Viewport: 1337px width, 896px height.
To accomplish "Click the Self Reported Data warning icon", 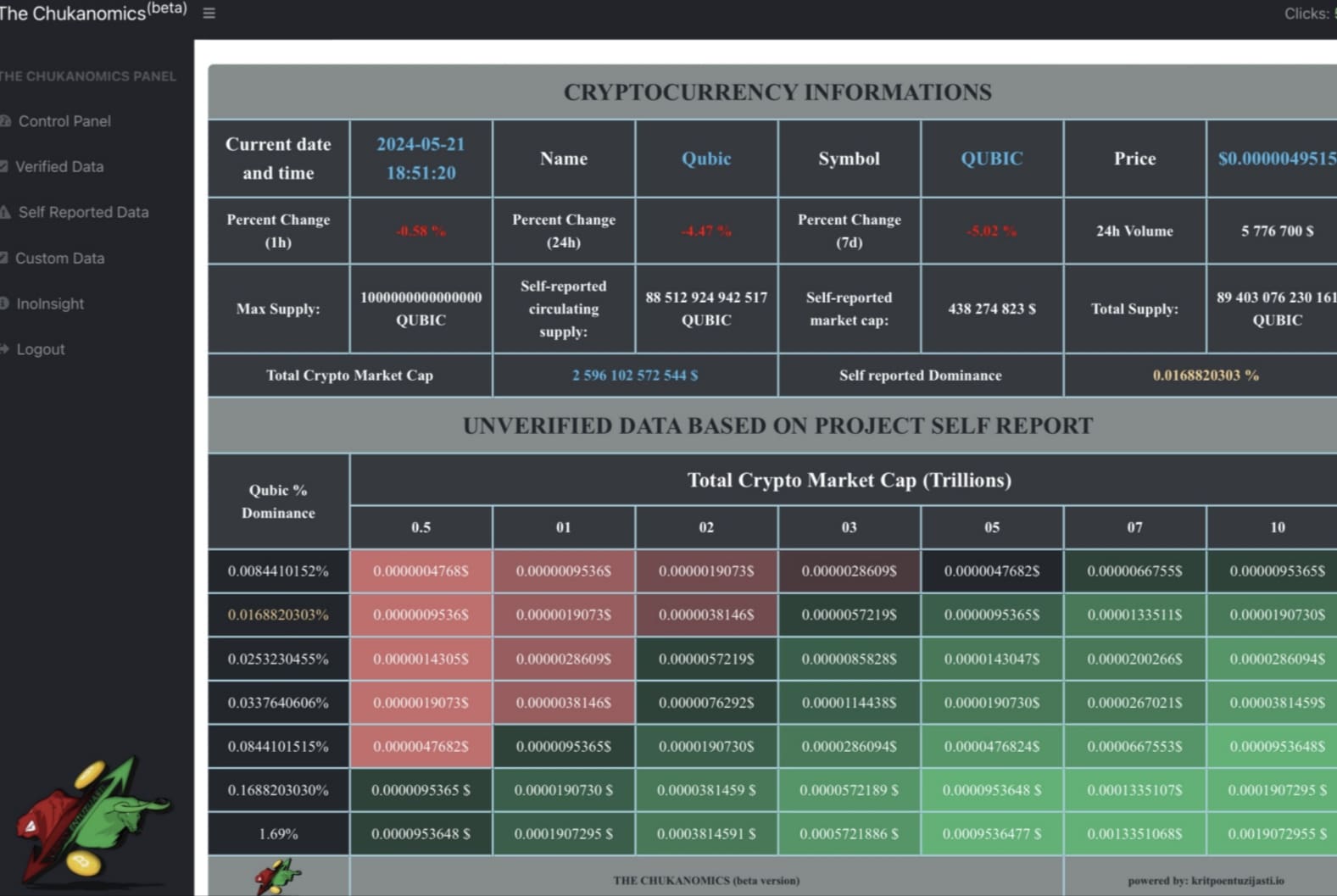I will tap(5, 212).
